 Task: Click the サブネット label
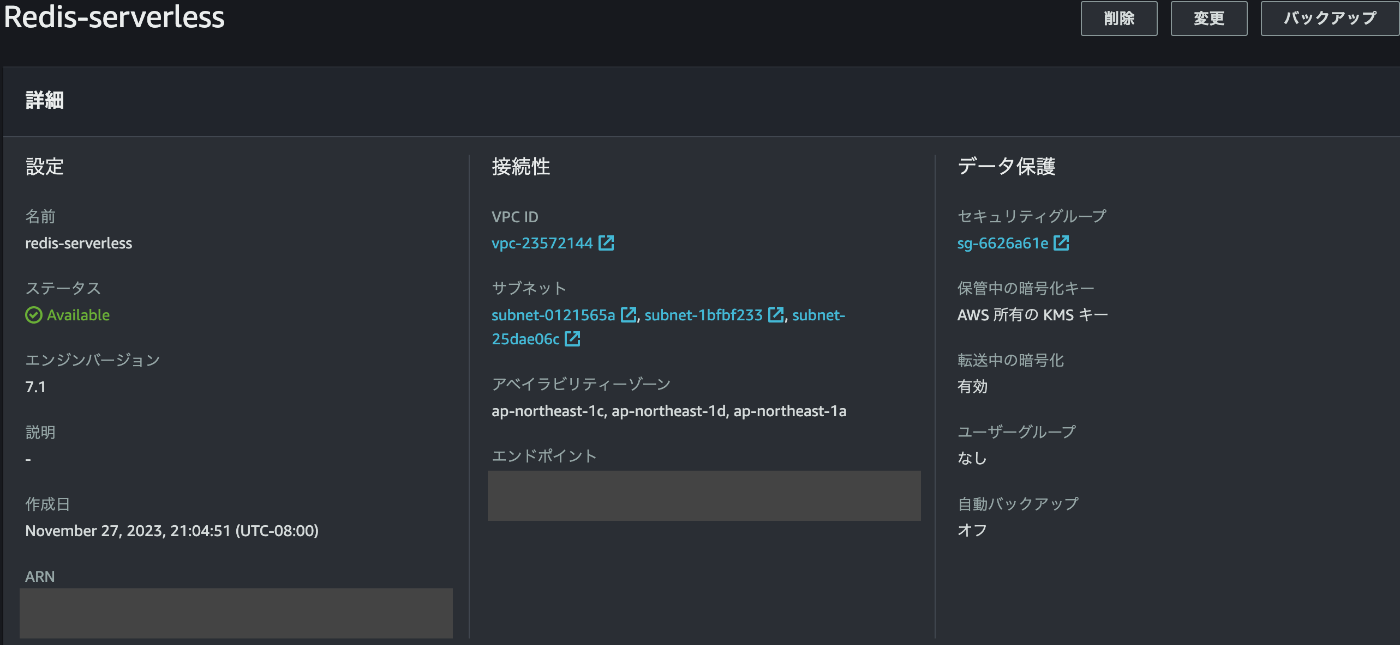click(529, 288)
